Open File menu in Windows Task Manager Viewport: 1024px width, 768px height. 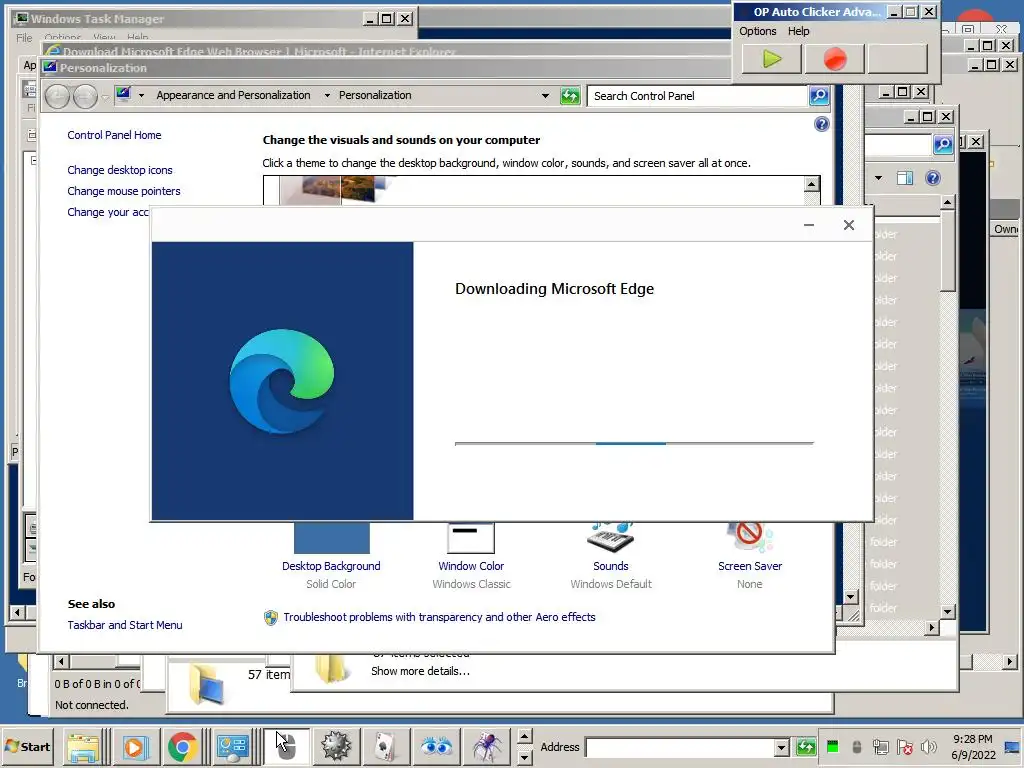[x=24, y=38]
